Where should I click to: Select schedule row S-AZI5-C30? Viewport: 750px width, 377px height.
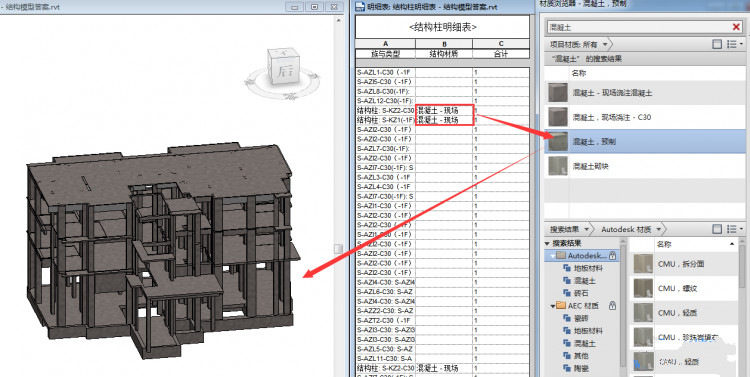[x=442, y=82]
